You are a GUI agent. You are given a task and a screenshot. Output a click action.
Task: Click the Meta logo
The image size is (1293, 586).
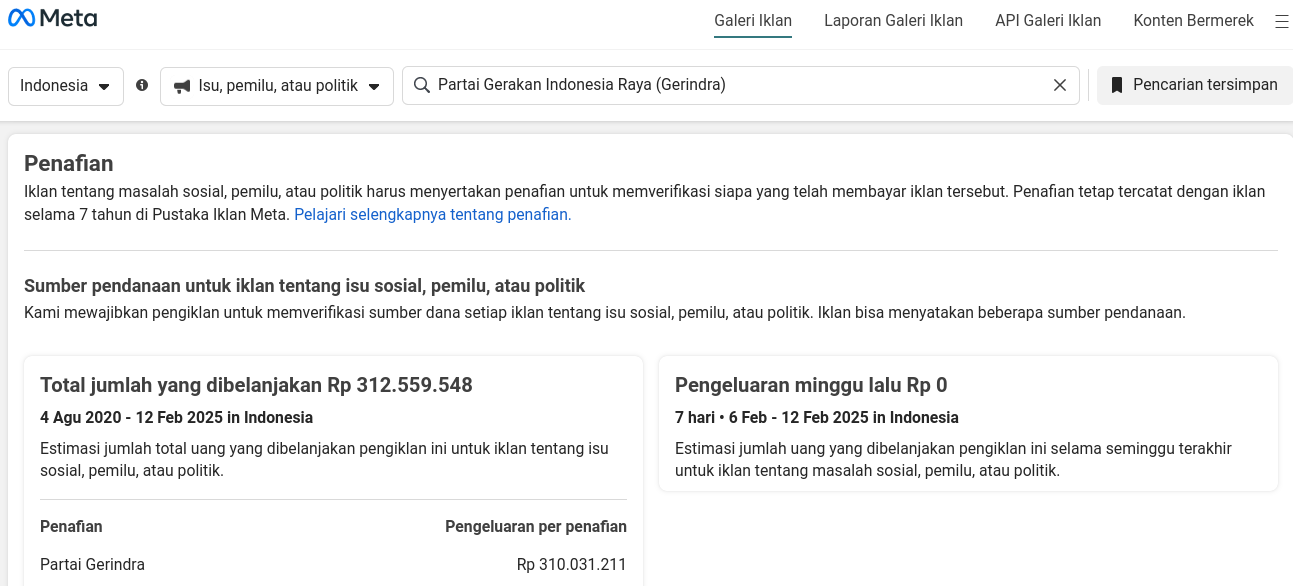pos(53,18)
